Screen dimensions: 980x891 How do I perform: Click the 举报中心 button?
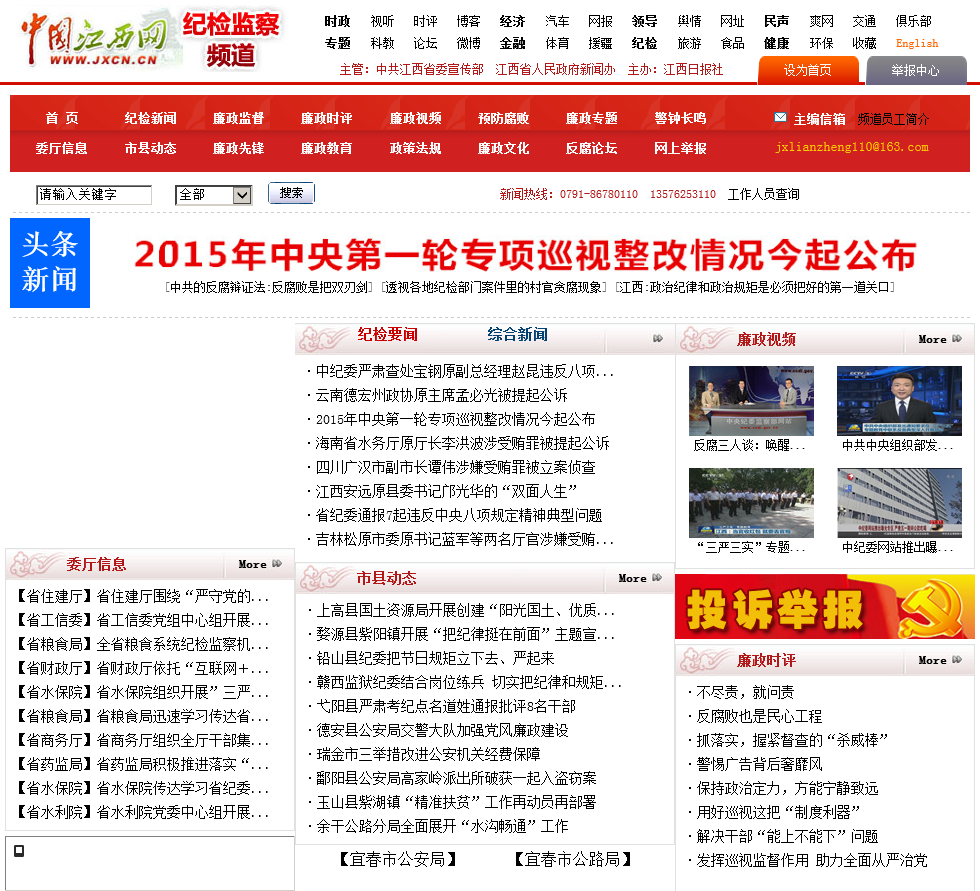(916, 70)
